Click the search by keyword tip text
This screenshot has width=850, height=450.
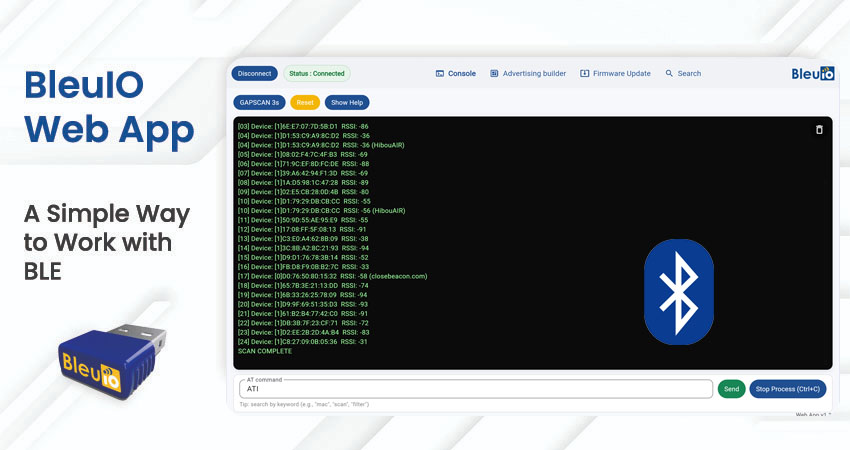click(x=304, y=404)
